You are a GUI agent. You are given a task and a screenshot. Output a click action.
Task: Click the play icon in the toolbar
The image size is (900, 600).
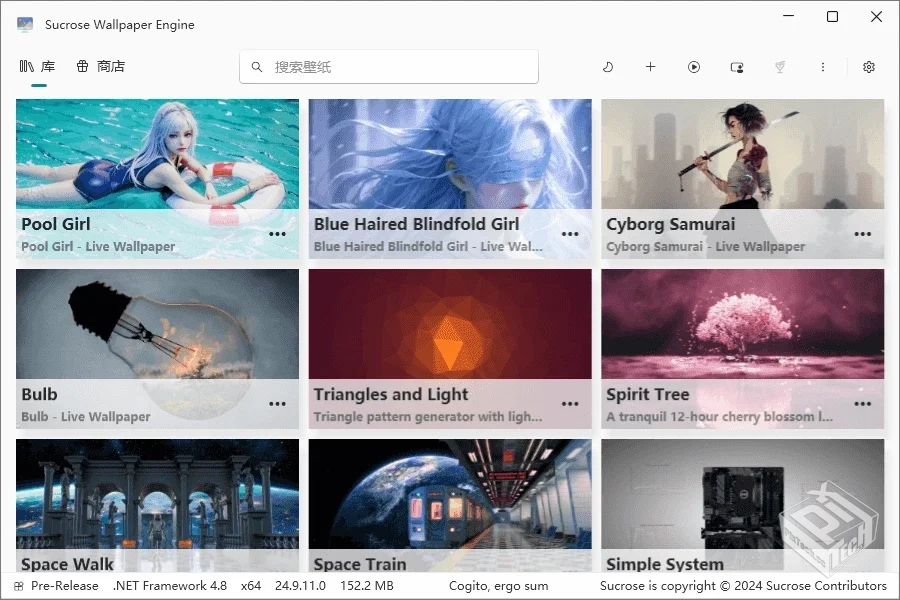tap(694, 66)
